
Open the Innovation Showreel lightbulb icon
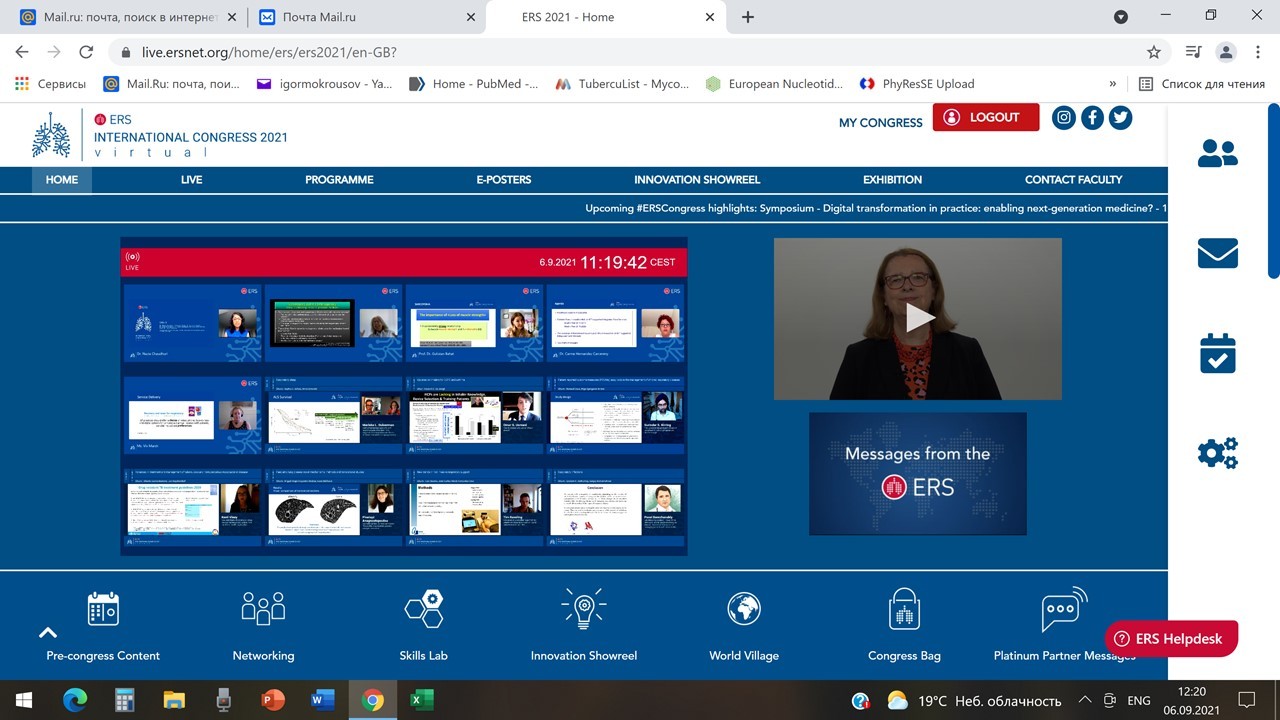[x=584, y=608]
